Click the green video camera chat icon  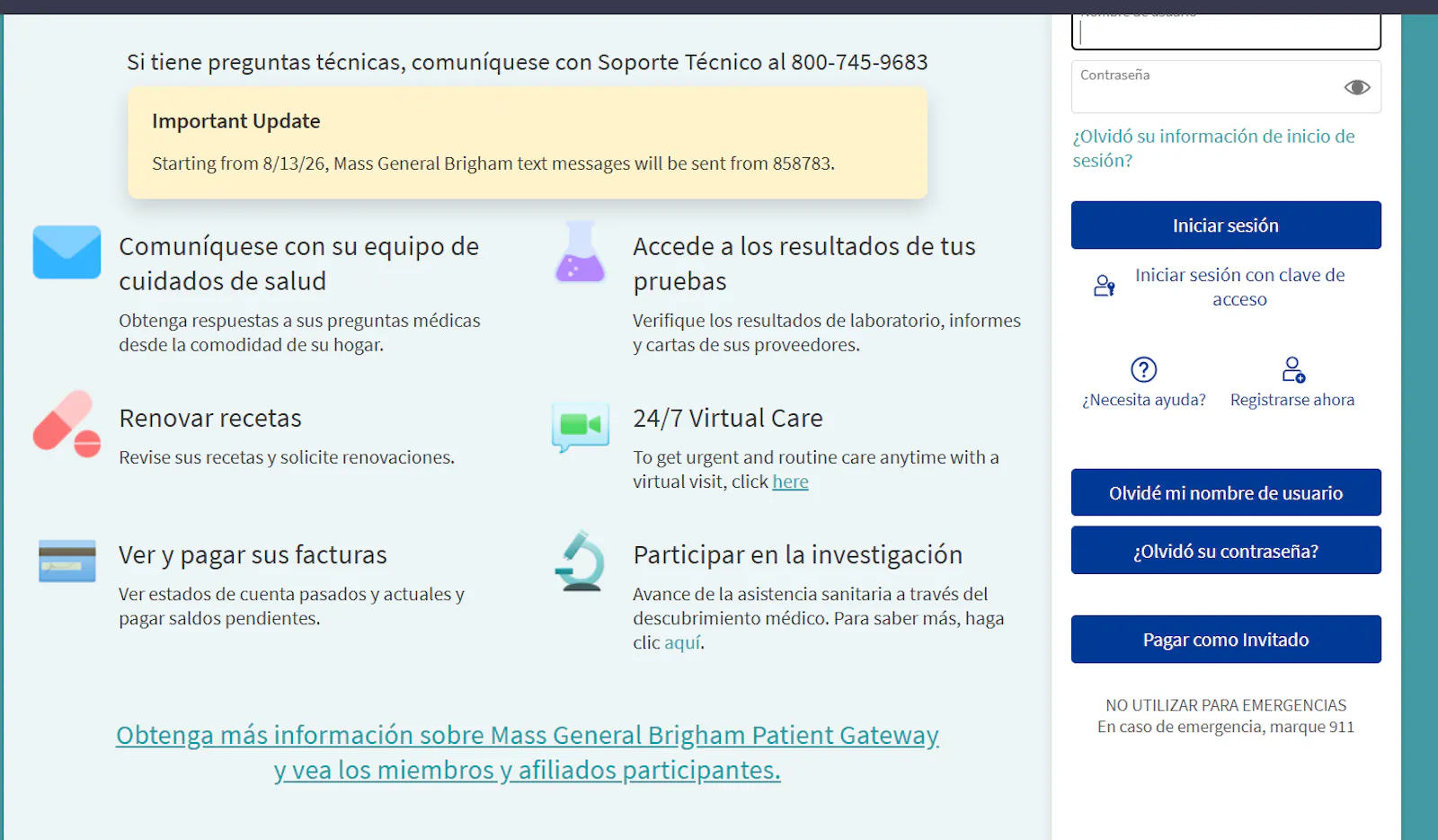pos(581,427)
